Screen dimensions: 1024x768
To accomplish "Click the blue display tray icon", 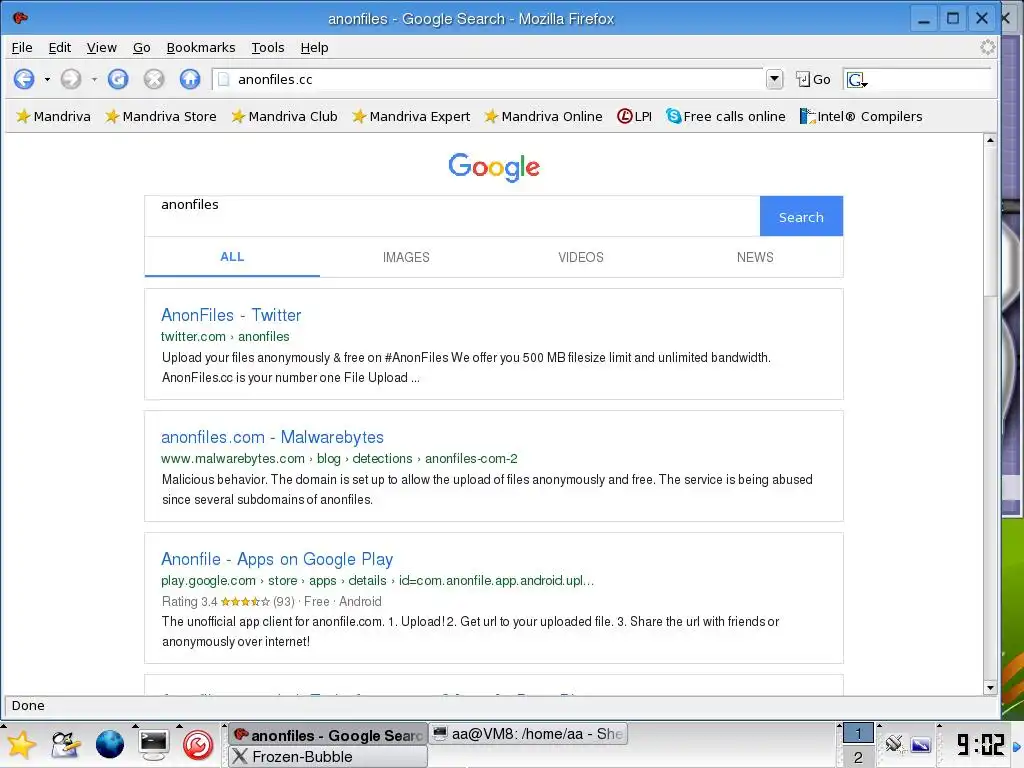I will pyautogui.click(x=921, y=744).
